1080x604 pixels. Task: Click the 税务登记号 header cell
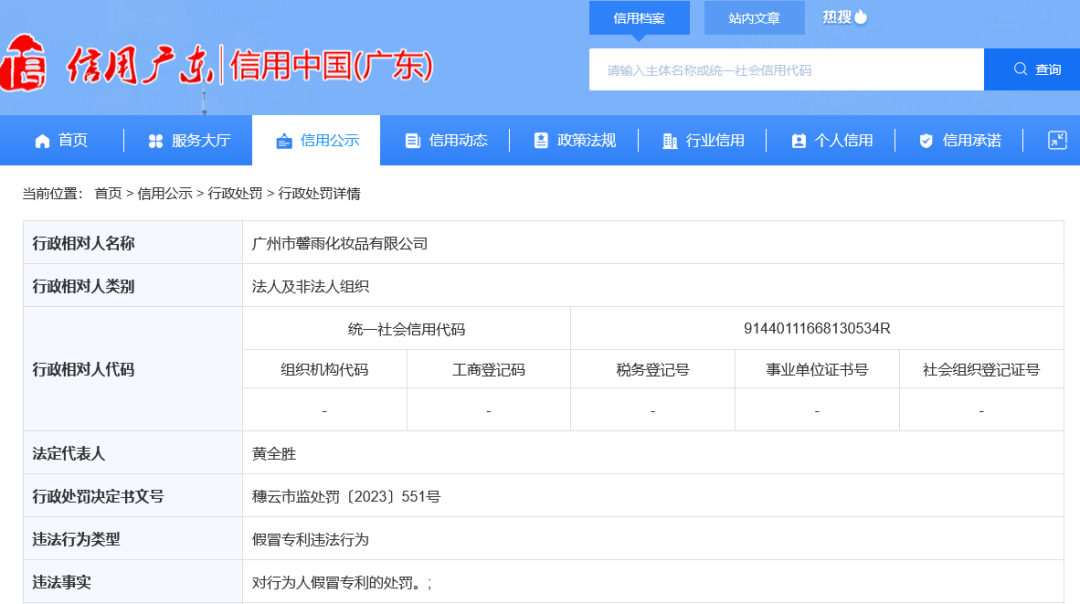pyautogui.click(x=653, y=370)
